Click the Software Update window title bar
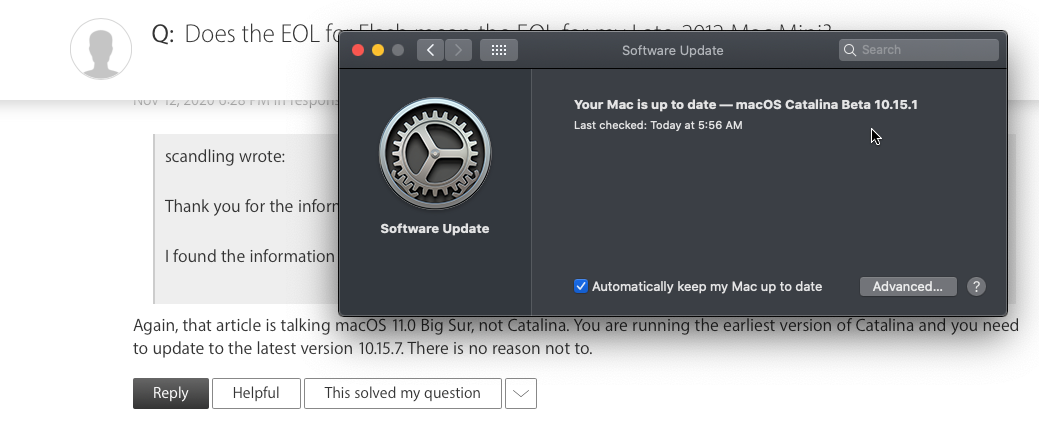 point(672,50)
